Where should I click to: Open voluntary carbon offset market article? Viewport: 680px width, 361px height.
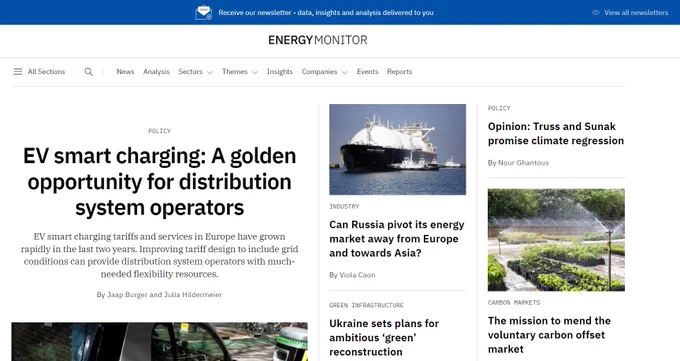[549, 335]
